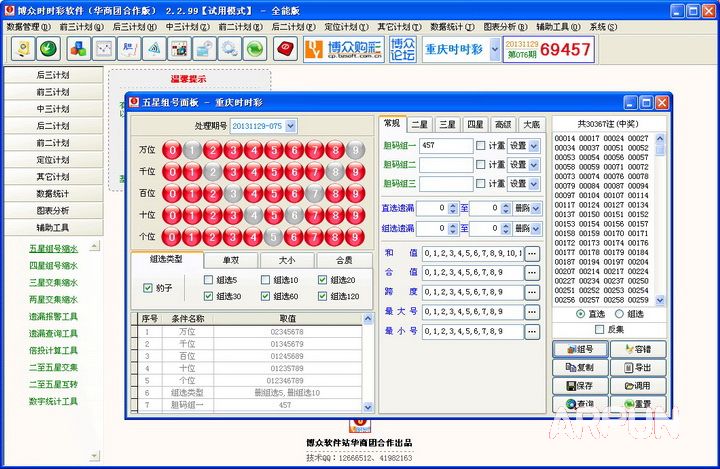This screenshot has height=469, width=720.
Task: Enable the 组选5 checkbox
Action: click(x=208, y=280)
